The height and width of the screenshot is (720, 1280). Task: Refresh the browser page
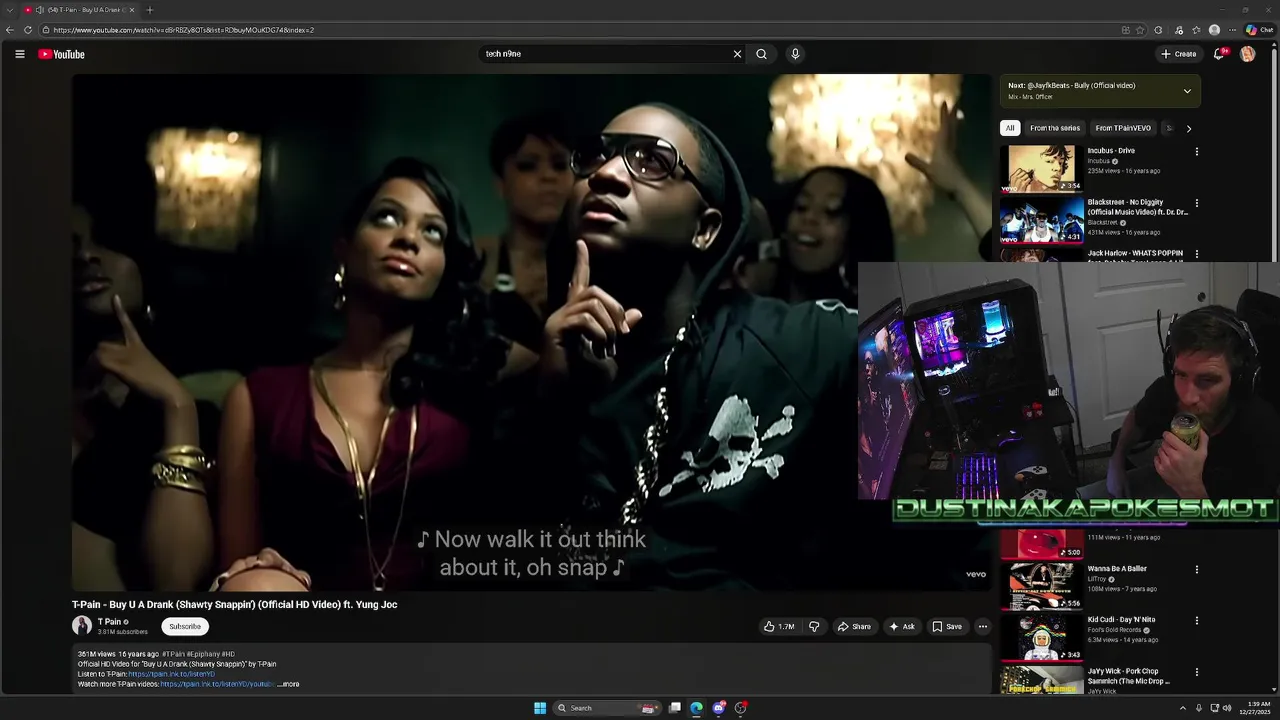pyautogui.click(x=28, y=30)
